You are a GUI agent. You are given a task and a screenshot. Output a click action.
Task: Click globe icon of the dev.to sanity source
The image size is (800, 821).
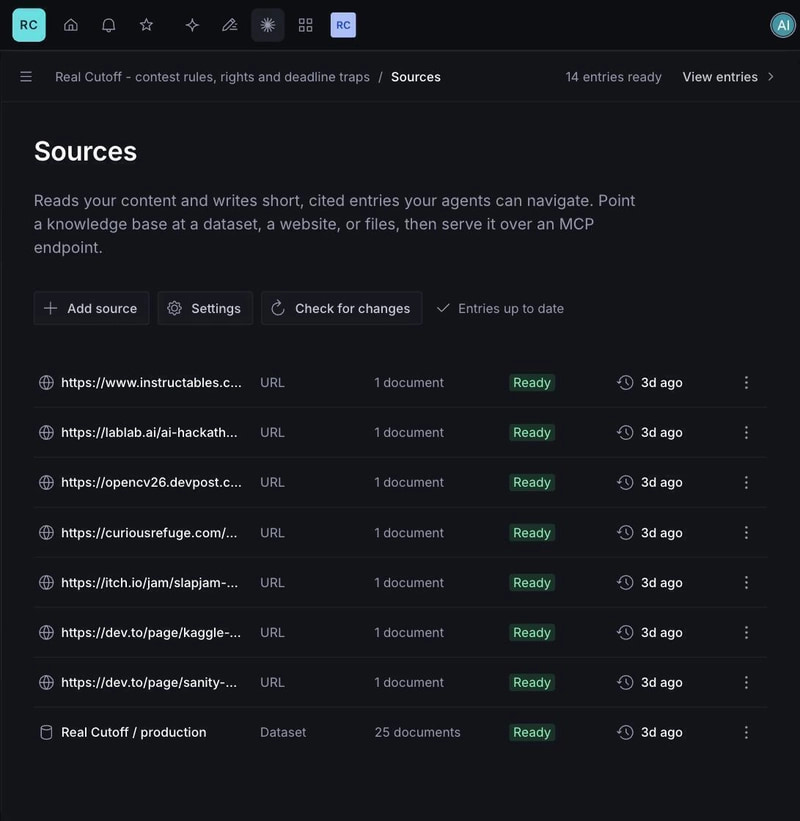(46, 682)
